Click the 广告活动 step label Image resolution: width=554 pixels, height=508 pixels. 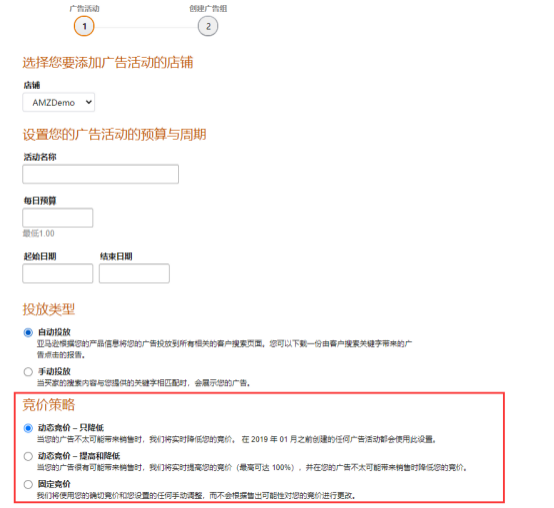point(84,8)
